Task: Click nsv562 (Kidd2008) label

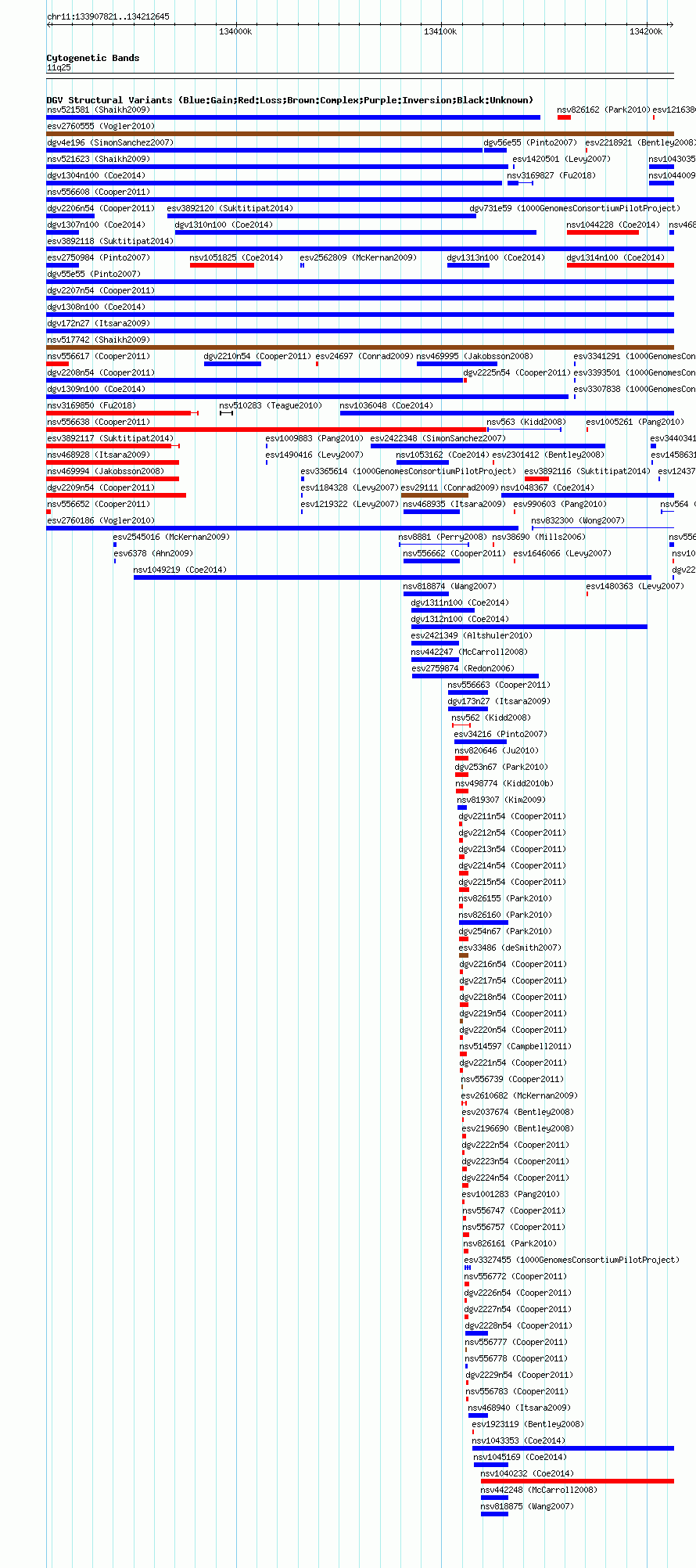Action: point(491,717)
